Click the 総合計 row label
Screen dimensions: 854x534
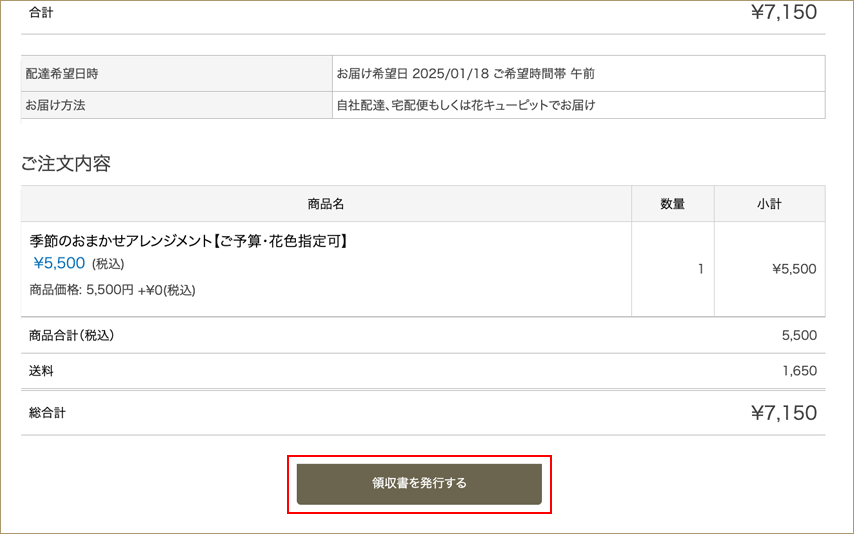pyautogui.click(x=47, y=413)
